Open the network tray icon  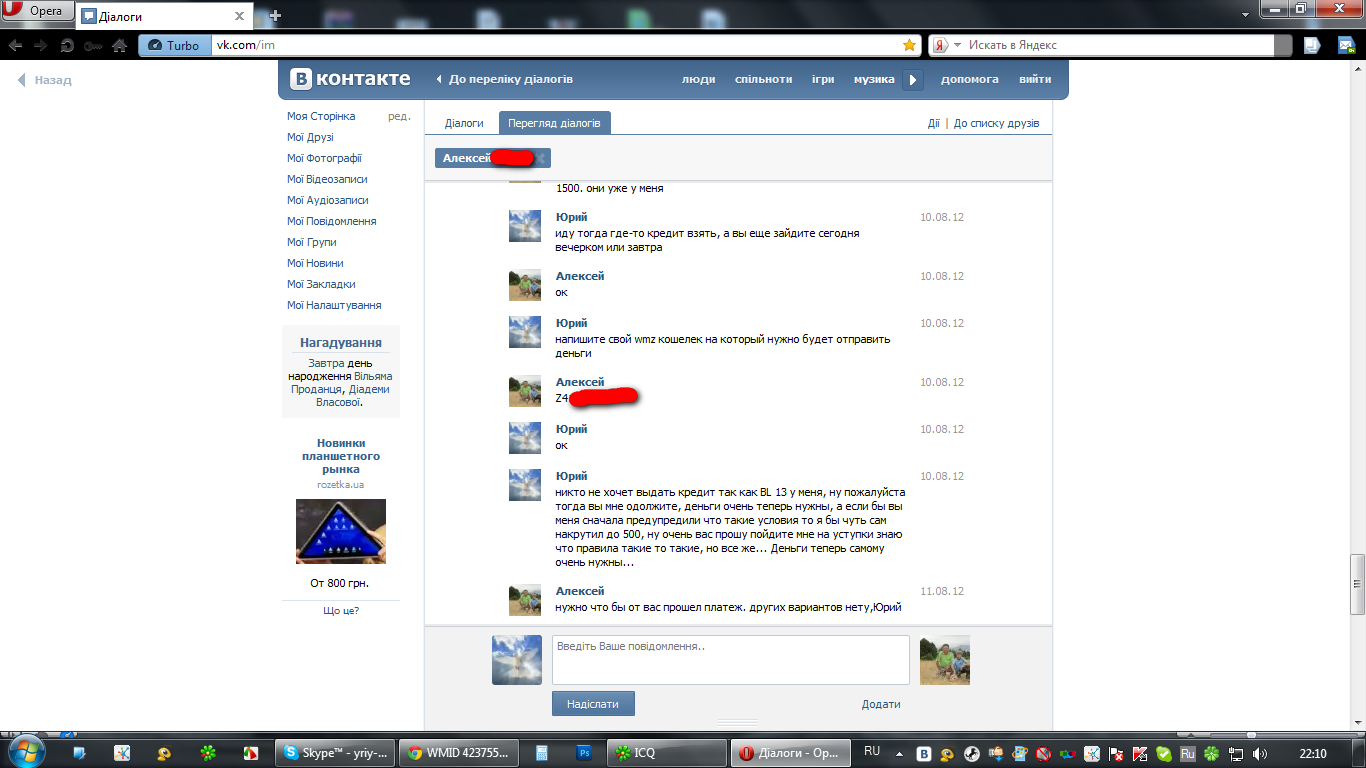(1236, 753)
